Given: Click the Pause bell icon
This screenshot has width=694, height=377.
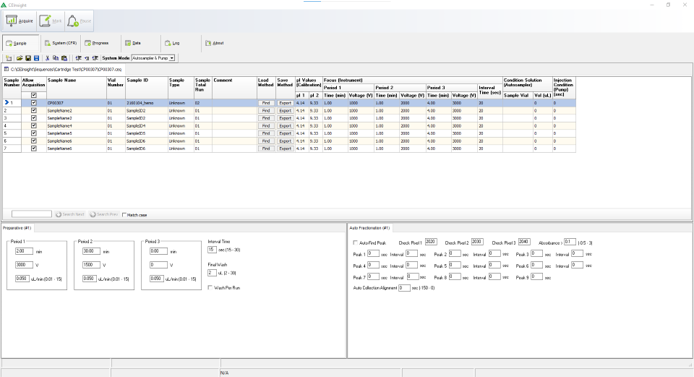Looking at the screenshot, I should tap(73, 21).
